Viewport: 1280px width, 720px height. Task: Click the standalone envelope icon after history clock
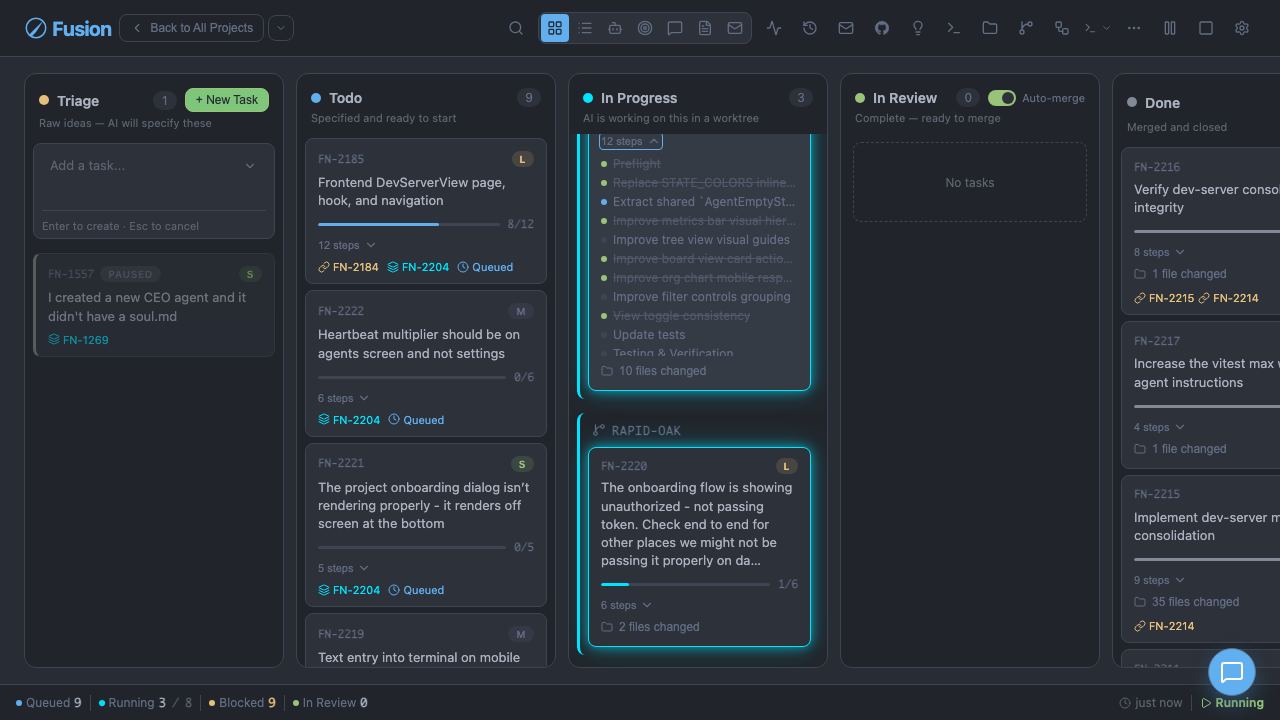[846, 28]
